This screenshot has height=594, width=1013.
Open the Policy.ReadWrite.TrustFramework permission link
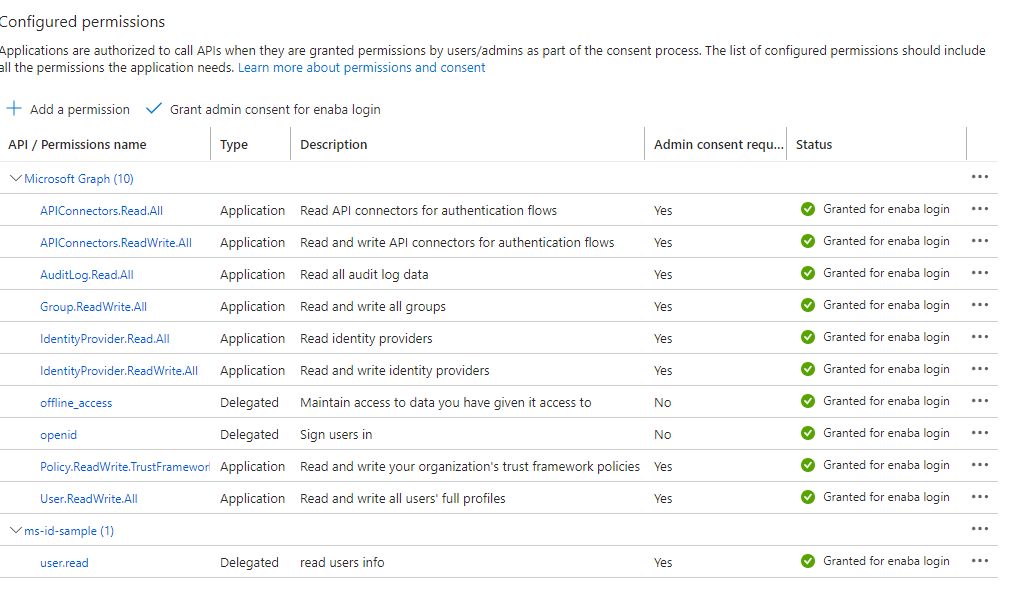(125, 467)
